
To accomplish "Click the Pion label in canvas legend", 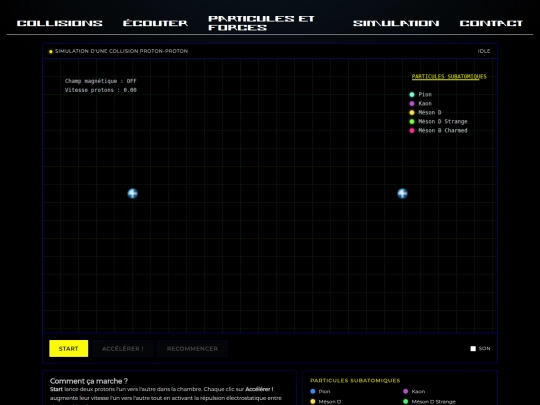I will pos(425,94).
